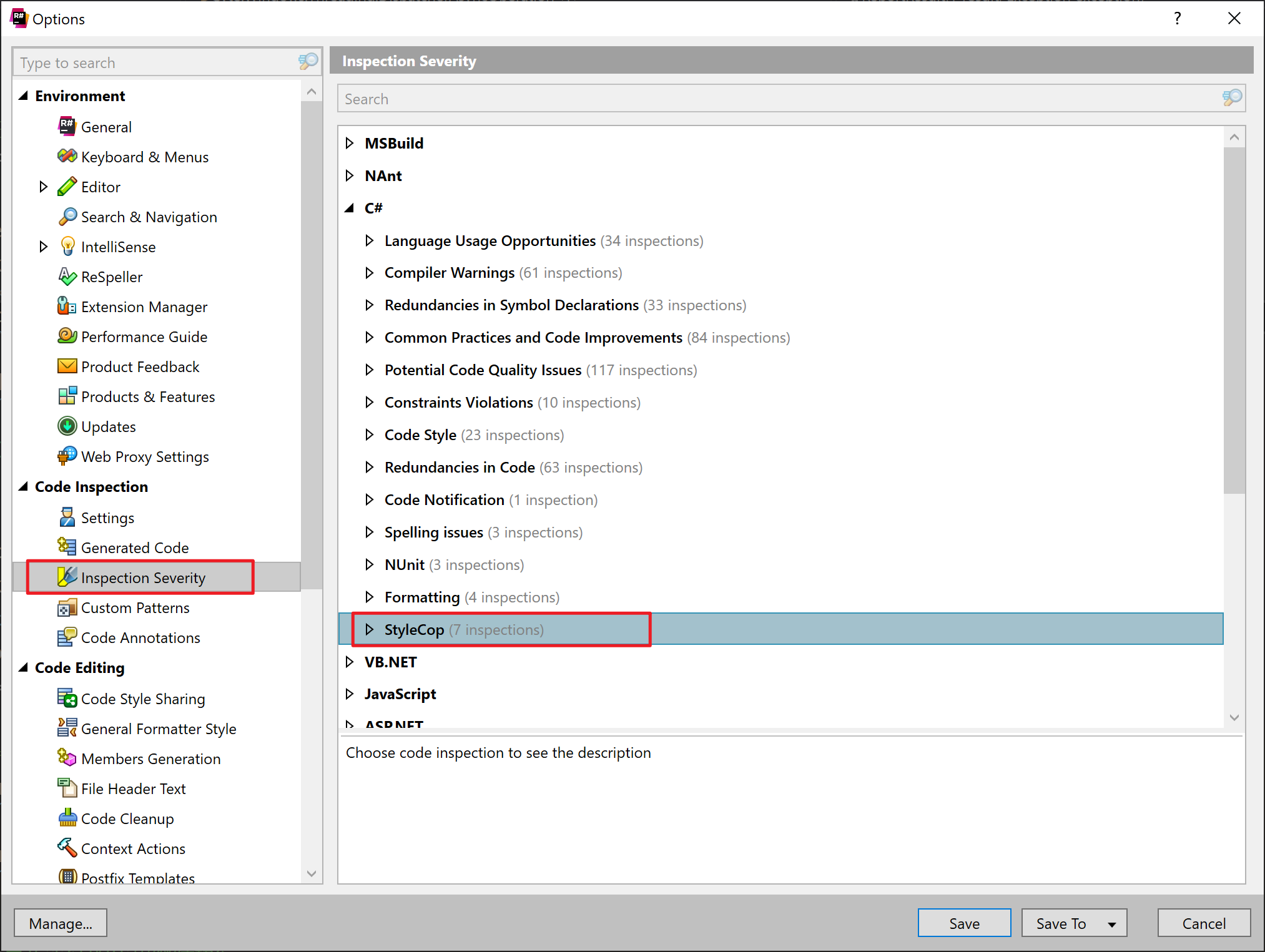The height and width of the screenshot is (952, 1265).
Task: Click the ReSpeller icon
Action: (67, 276)
